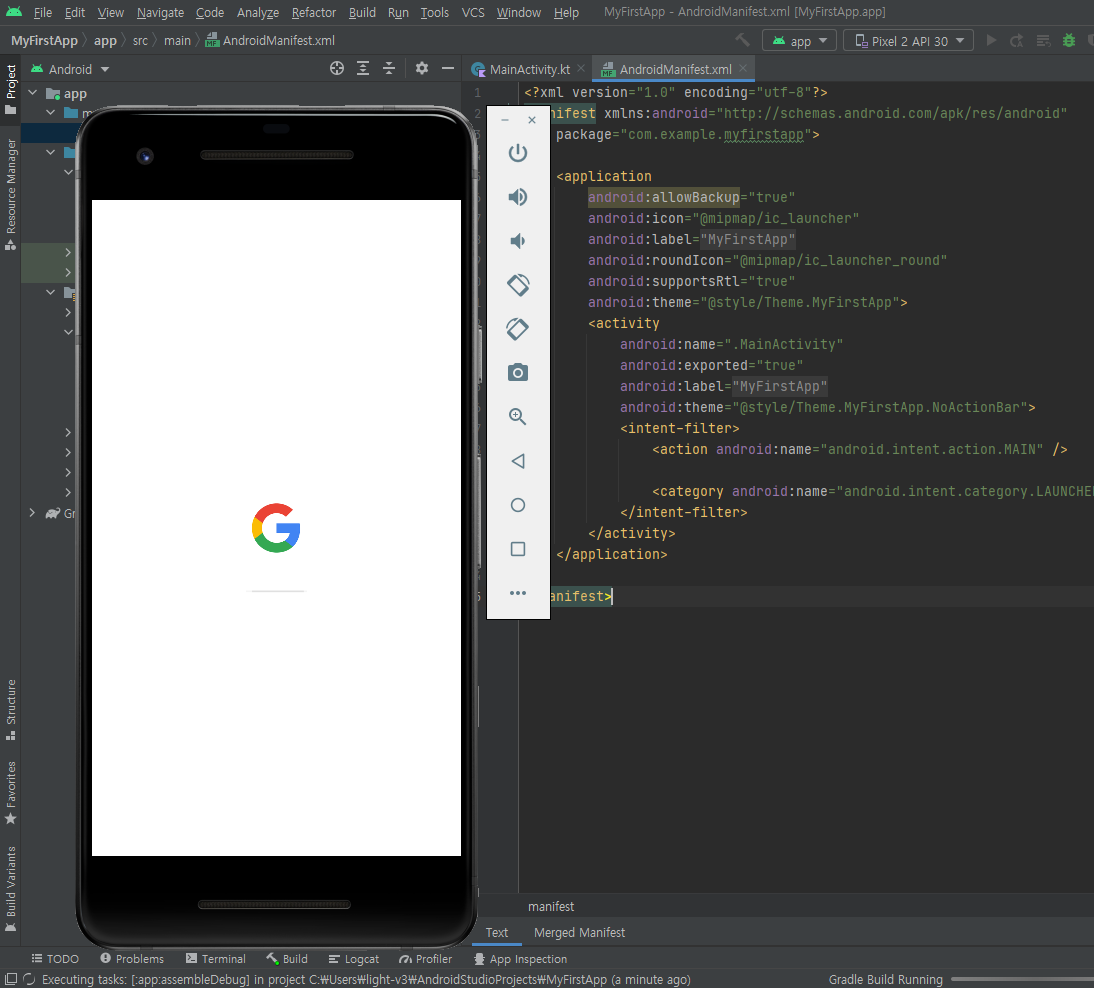The height and width of the screenshot is (988, 1094).
Task: Open emulator extended controls (three dots)
Action: click(518, 593)
